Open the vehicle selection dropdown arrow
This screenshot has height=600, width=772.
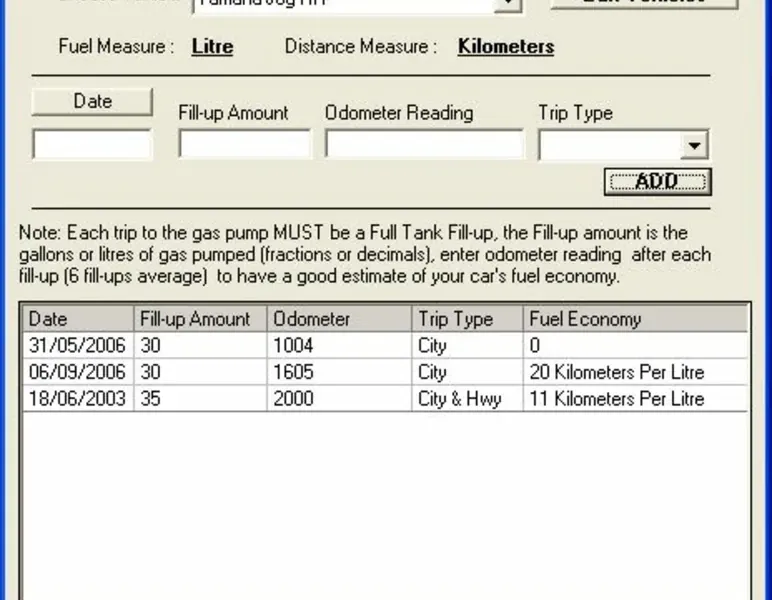(508, 5)
